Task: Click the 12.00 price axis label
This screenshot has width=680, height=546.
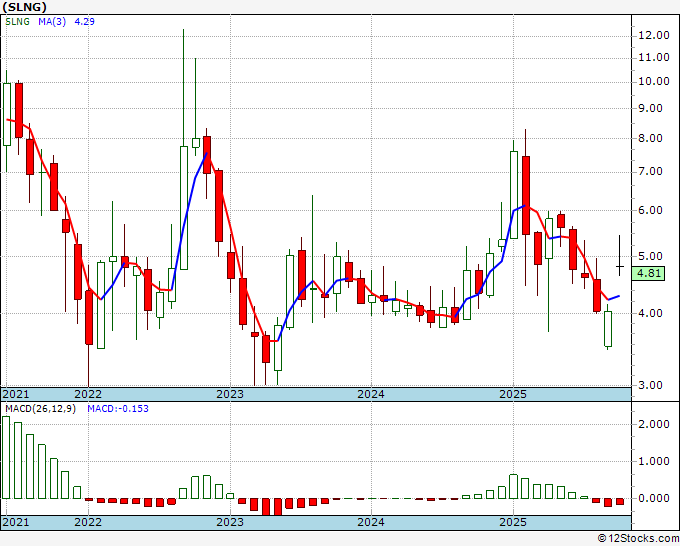Action: 653,35
